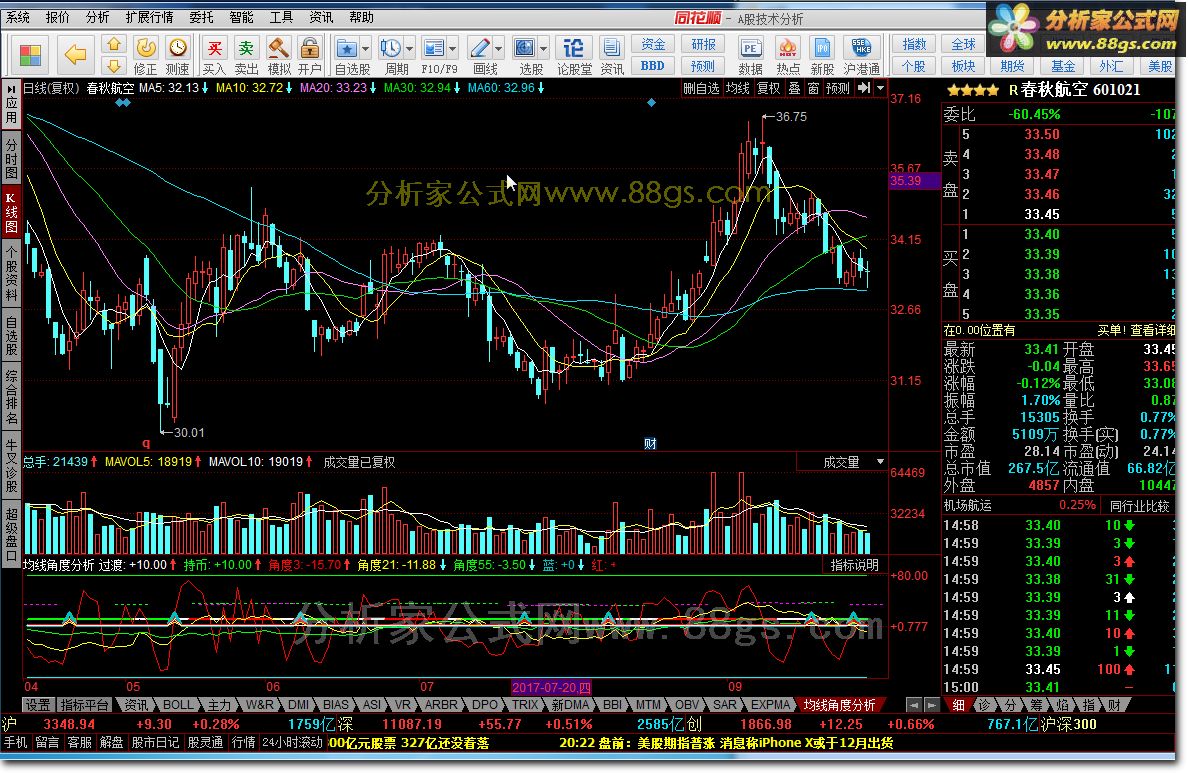Image resolution: width=1188 pixels, height=773 pixels.
Task: Click the 财 financial marker on chart
Action: 650,444
